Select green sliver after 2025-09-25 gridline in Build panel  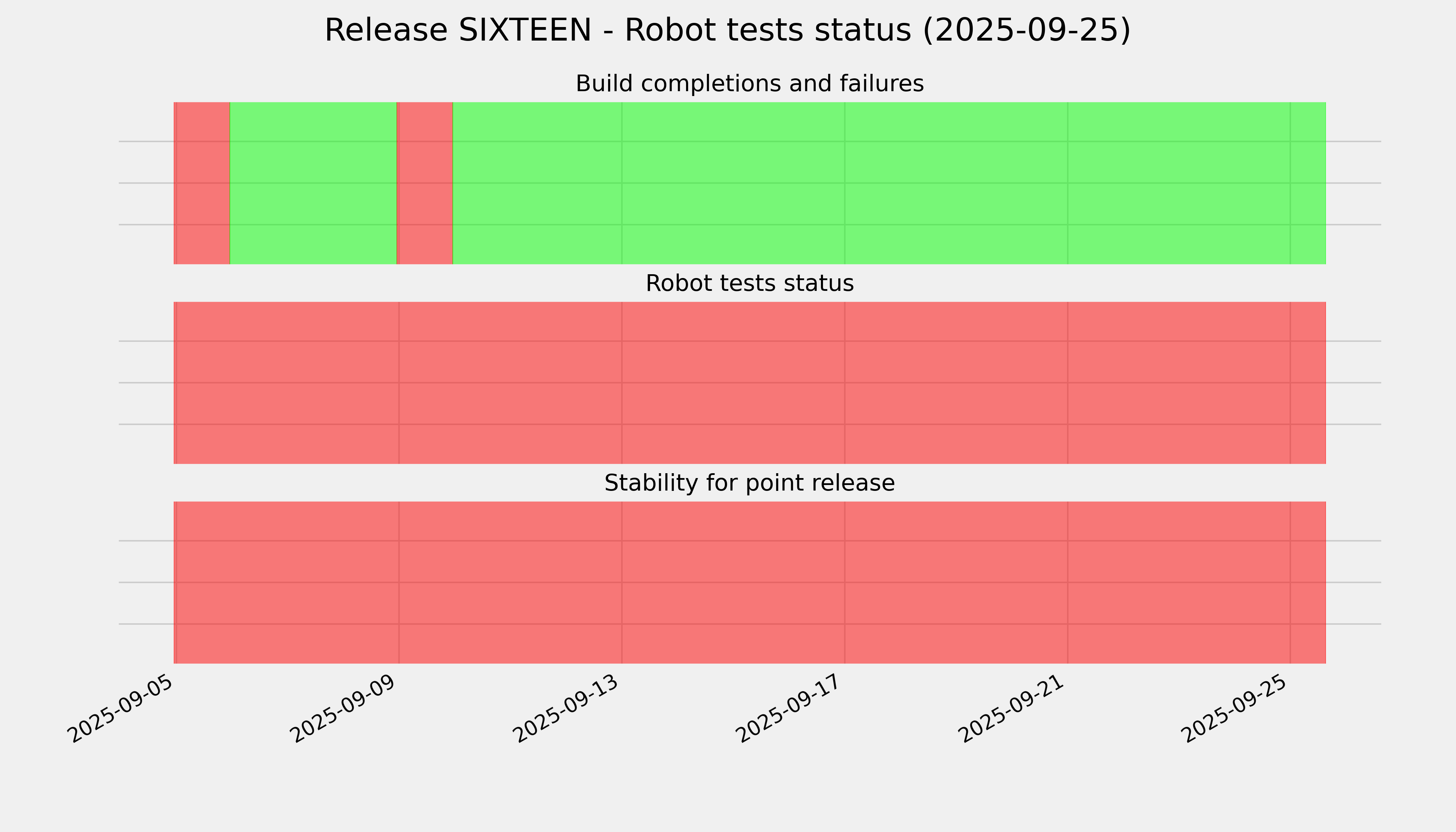(1308, 183)
